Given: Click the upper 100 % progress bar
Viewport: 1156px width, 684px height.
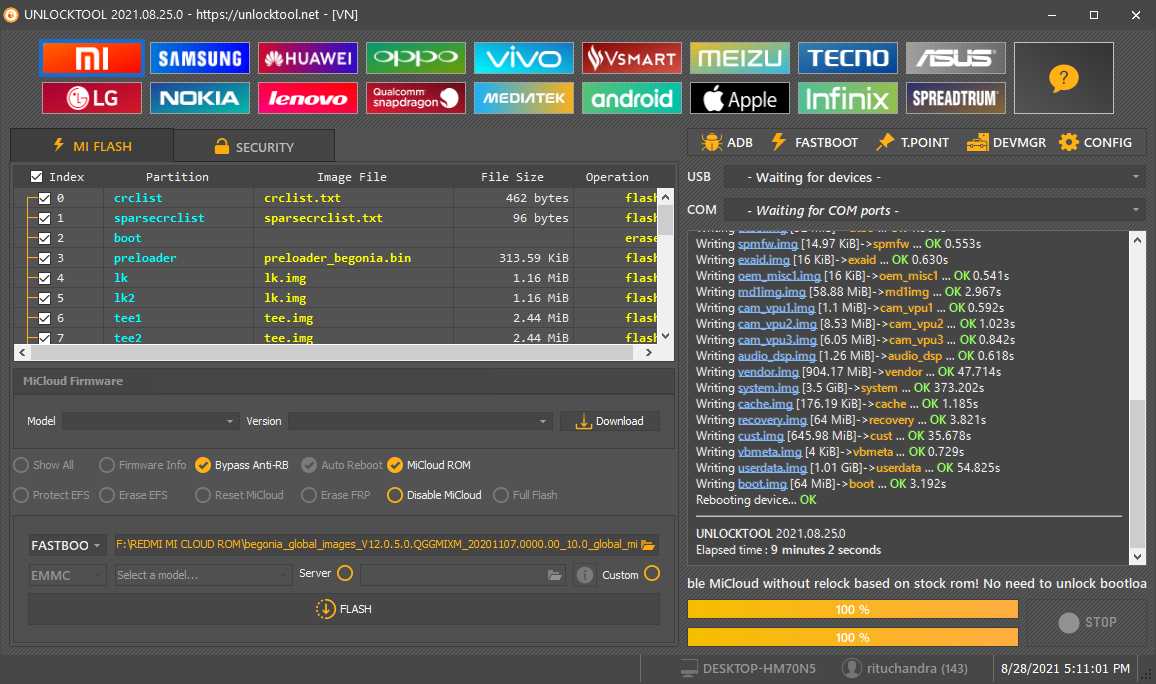Looking at the screenshot, I should [852, 610].
